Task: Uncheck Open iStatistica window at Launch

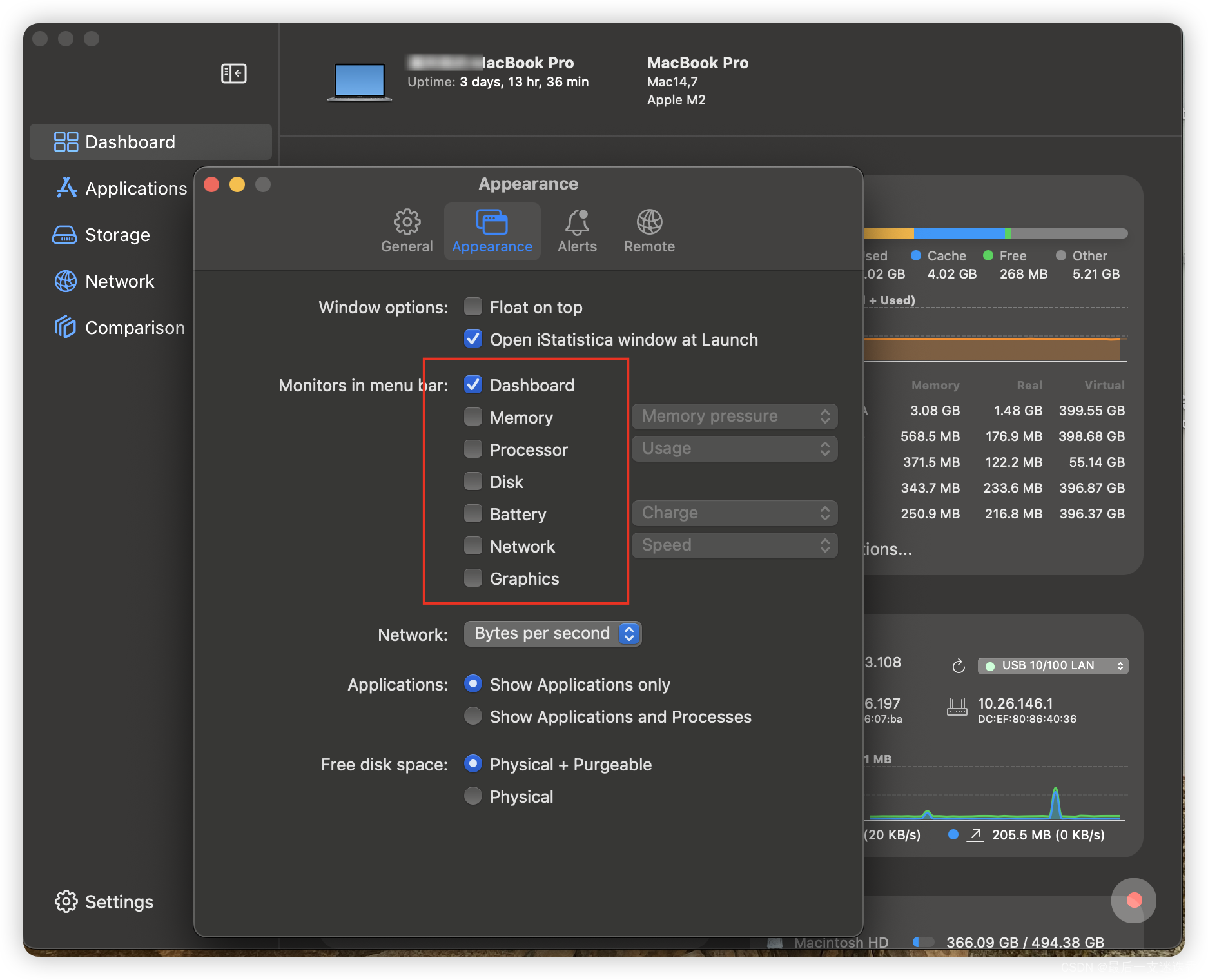Action: [x=473, y=339]
